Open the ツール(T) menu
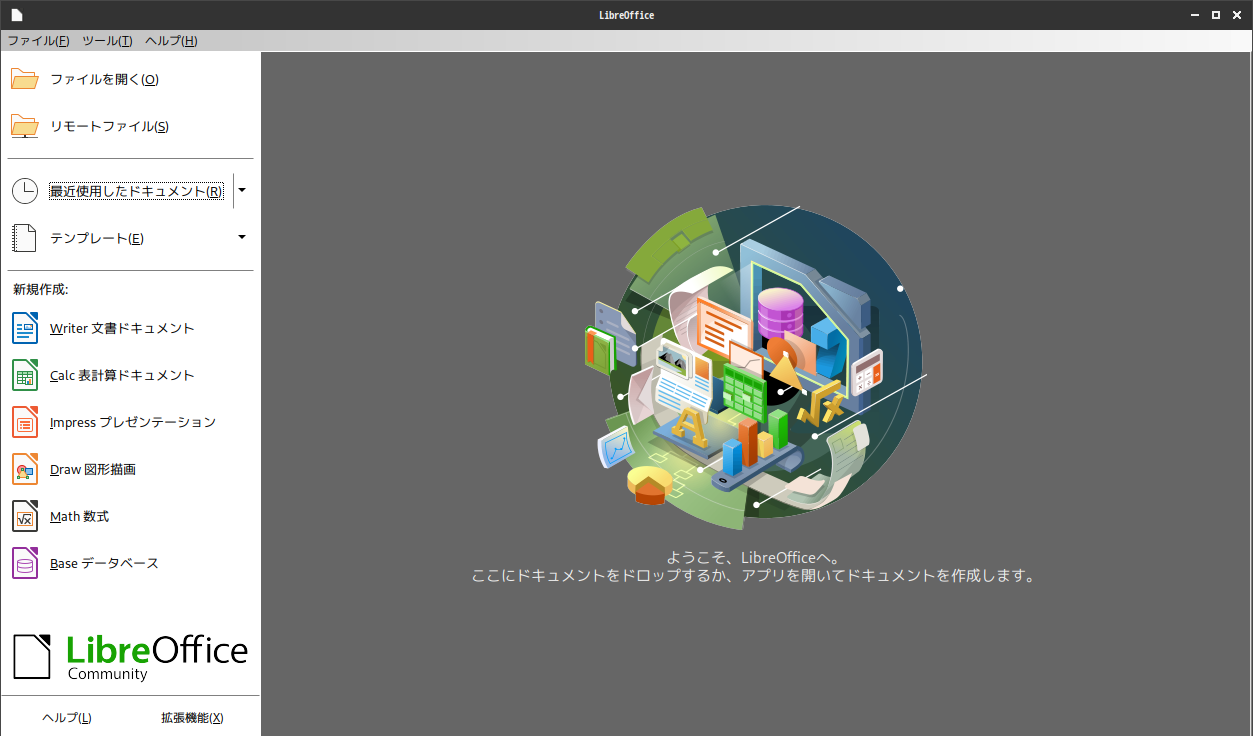The image size is (1253, 736). point(107,41)
